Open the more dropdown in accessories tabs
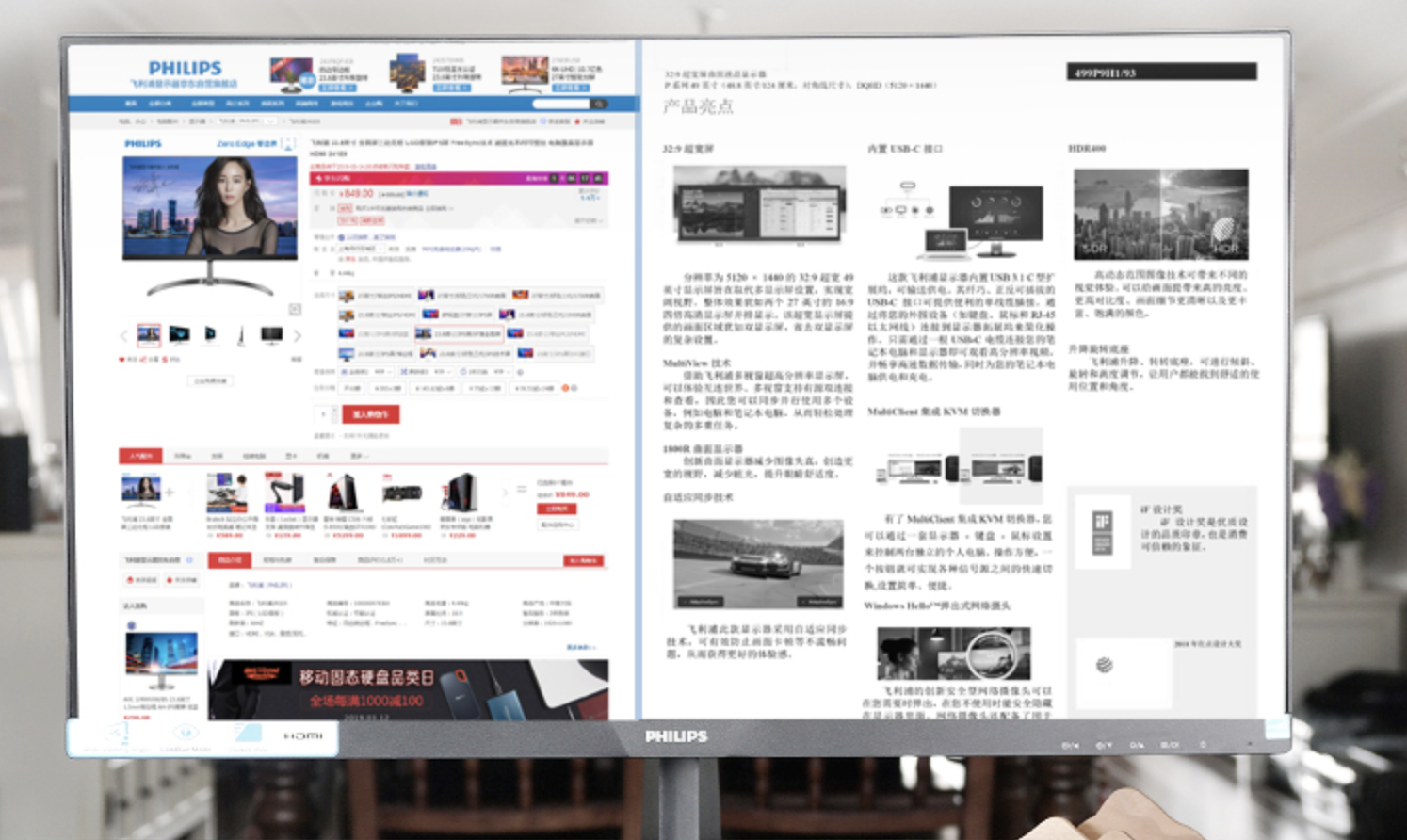 tap(358, 456)
